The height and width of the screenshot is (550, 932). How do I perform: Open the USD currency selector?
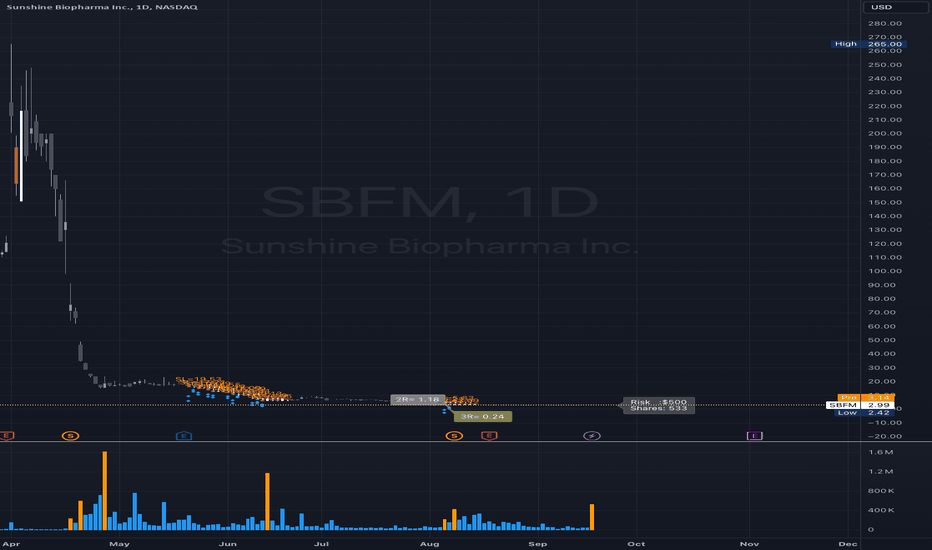pos(896,7)
